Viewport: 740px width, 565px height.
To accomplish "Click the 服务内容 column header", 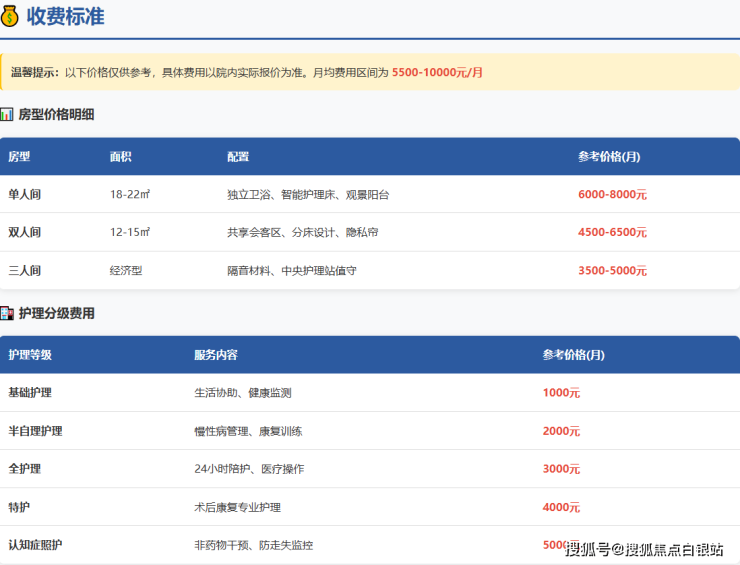I will click(x=216, y=355).
